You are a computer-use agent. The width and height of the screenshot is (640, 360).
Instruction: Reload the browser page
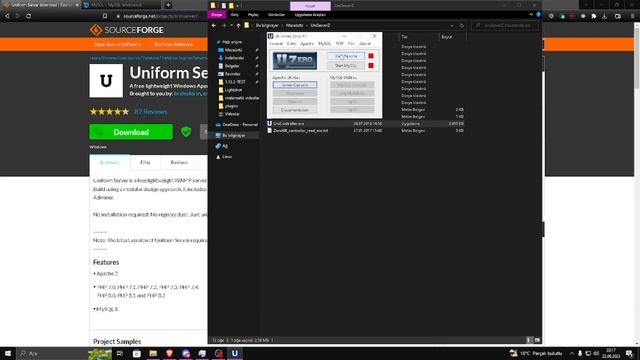tap(29, 16)
